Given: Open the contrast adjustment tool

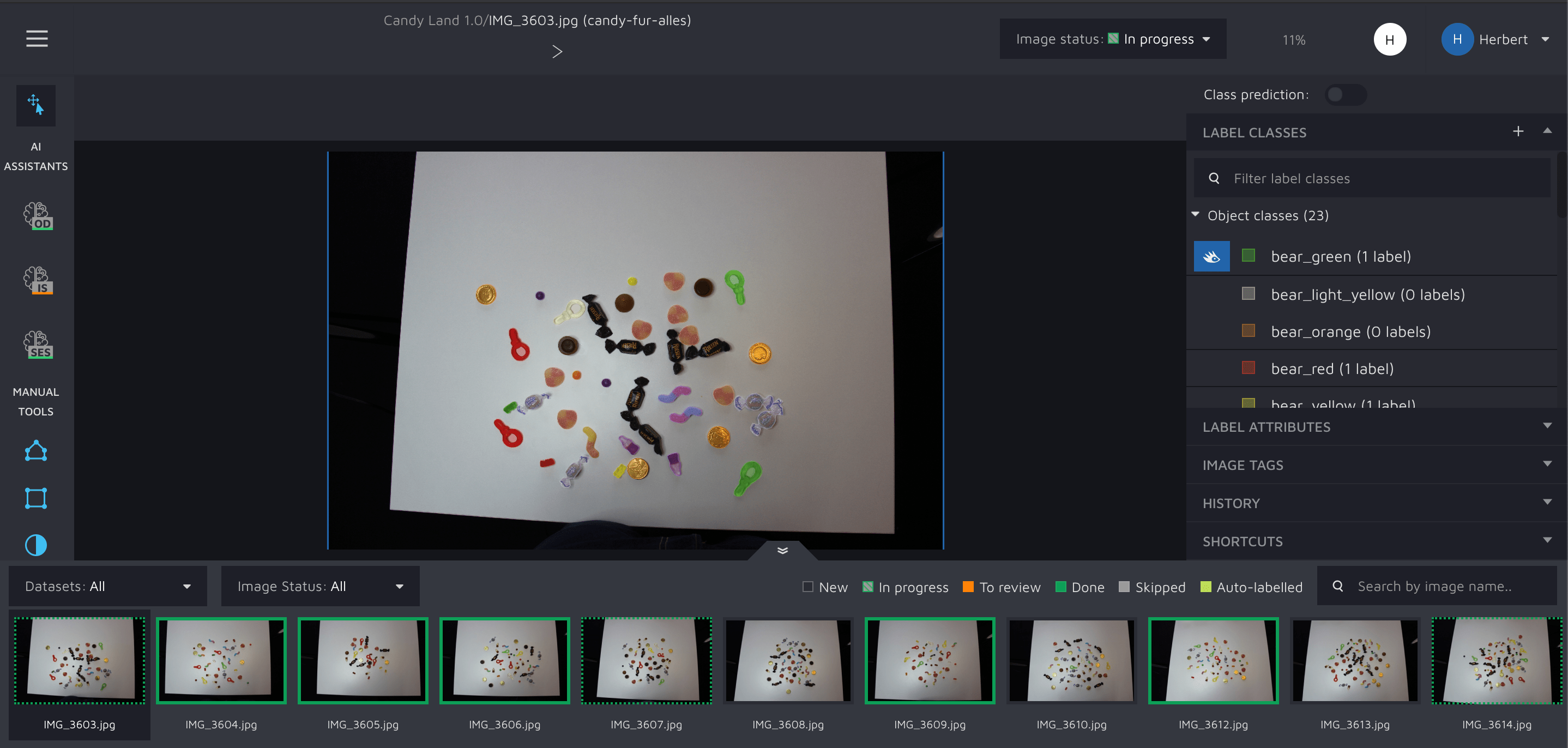Looking at the screenshot, I should coord(36,545).
